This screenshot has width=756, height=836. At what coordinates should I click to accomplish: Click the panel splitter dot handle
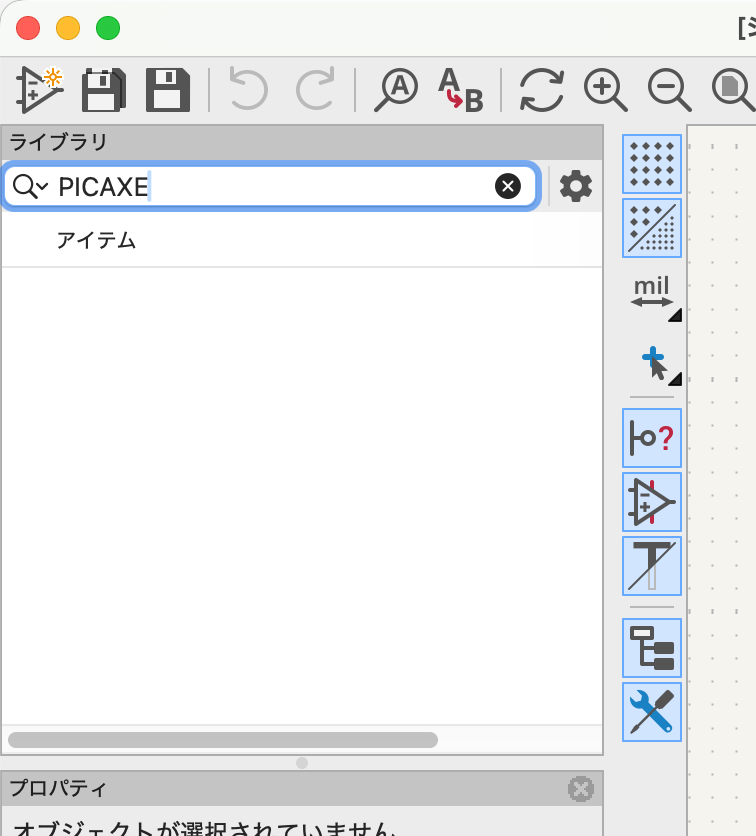pyautogui.click(x=302, y=763)
